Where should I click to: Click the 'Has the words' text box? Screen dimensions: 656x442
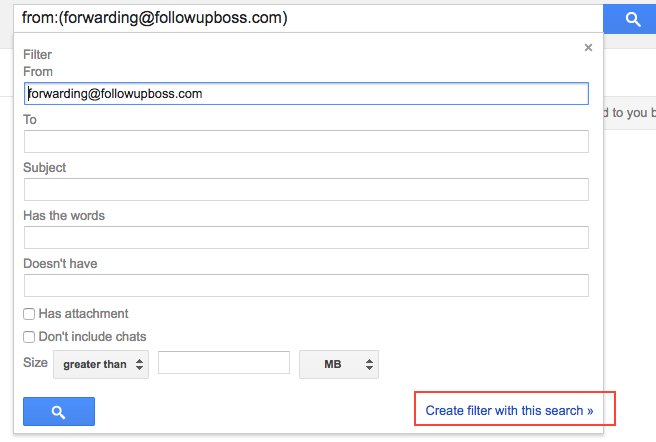tap(305, 237)
